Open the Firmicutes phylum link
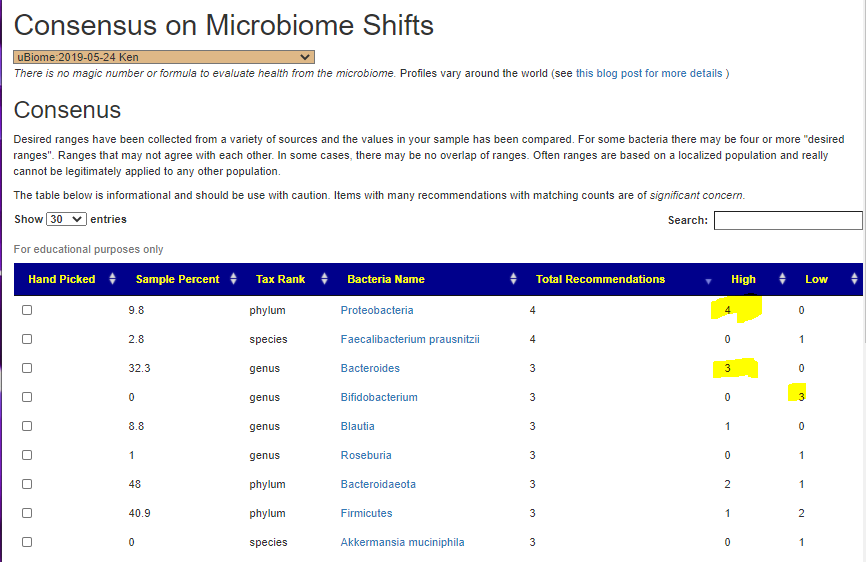 [x=366, y=513]
